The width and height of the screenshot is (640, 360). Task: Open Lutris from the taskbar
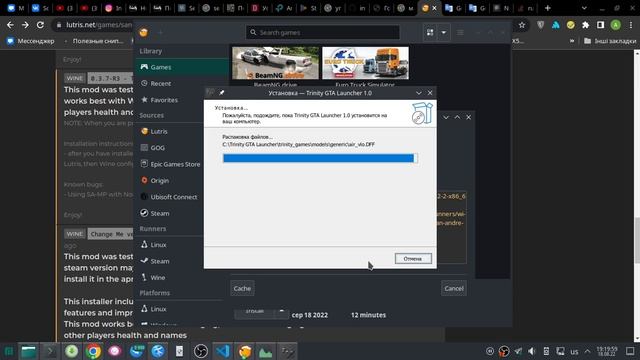(244, 351)
